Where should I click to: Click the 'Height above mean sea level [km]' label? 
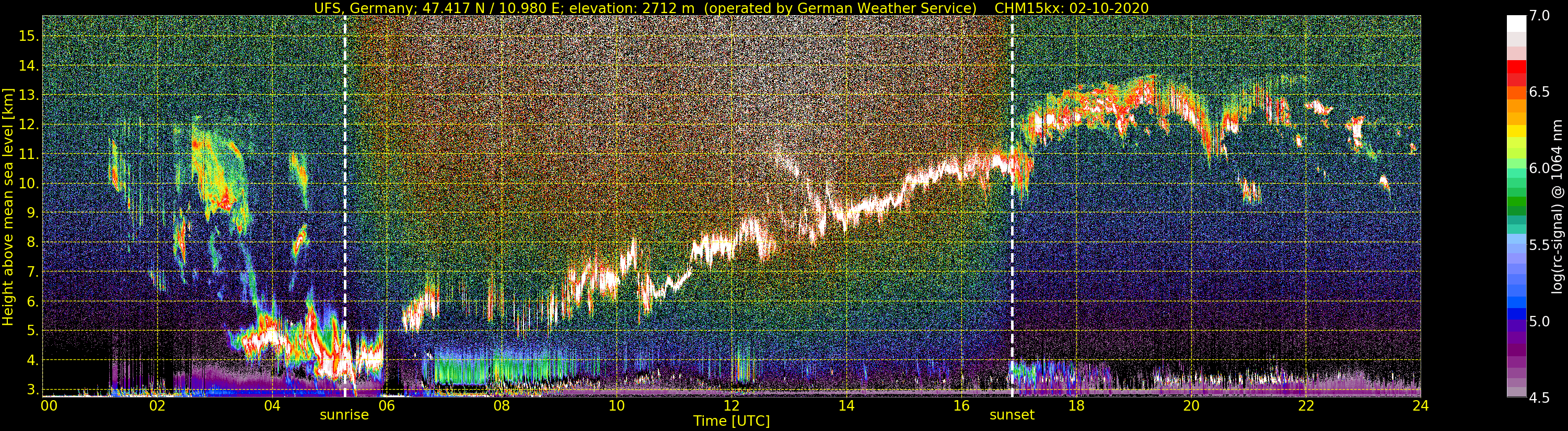(x=8, y=208)
